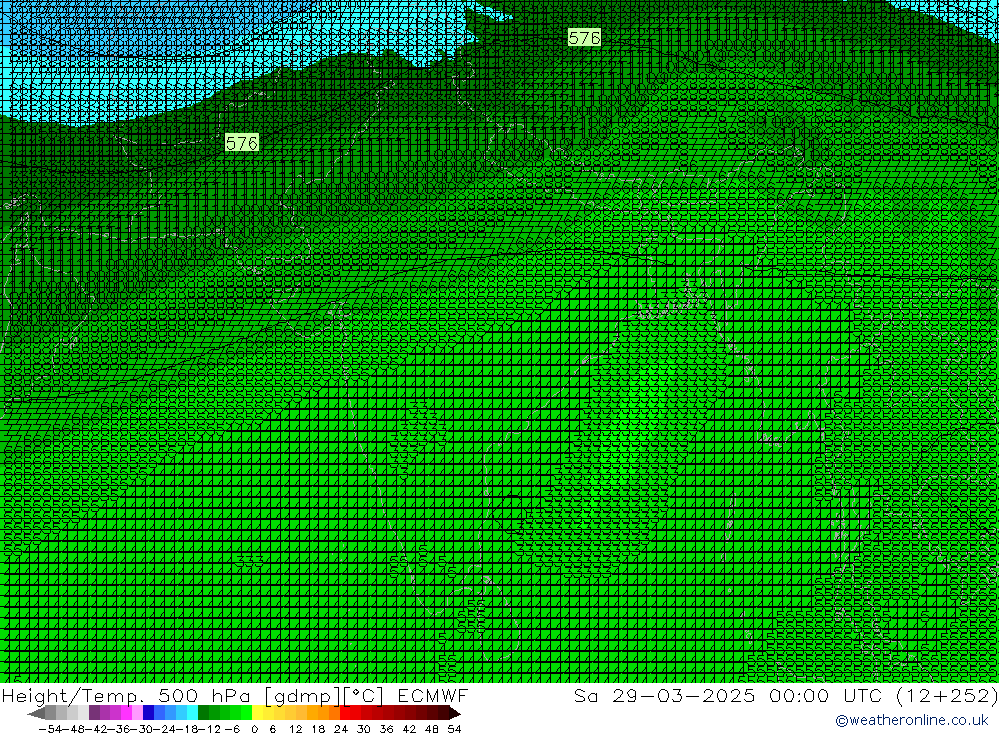Click the left gray arrow of color scale
Viewport: 1000px width, 733px height.
coord(36,713)
